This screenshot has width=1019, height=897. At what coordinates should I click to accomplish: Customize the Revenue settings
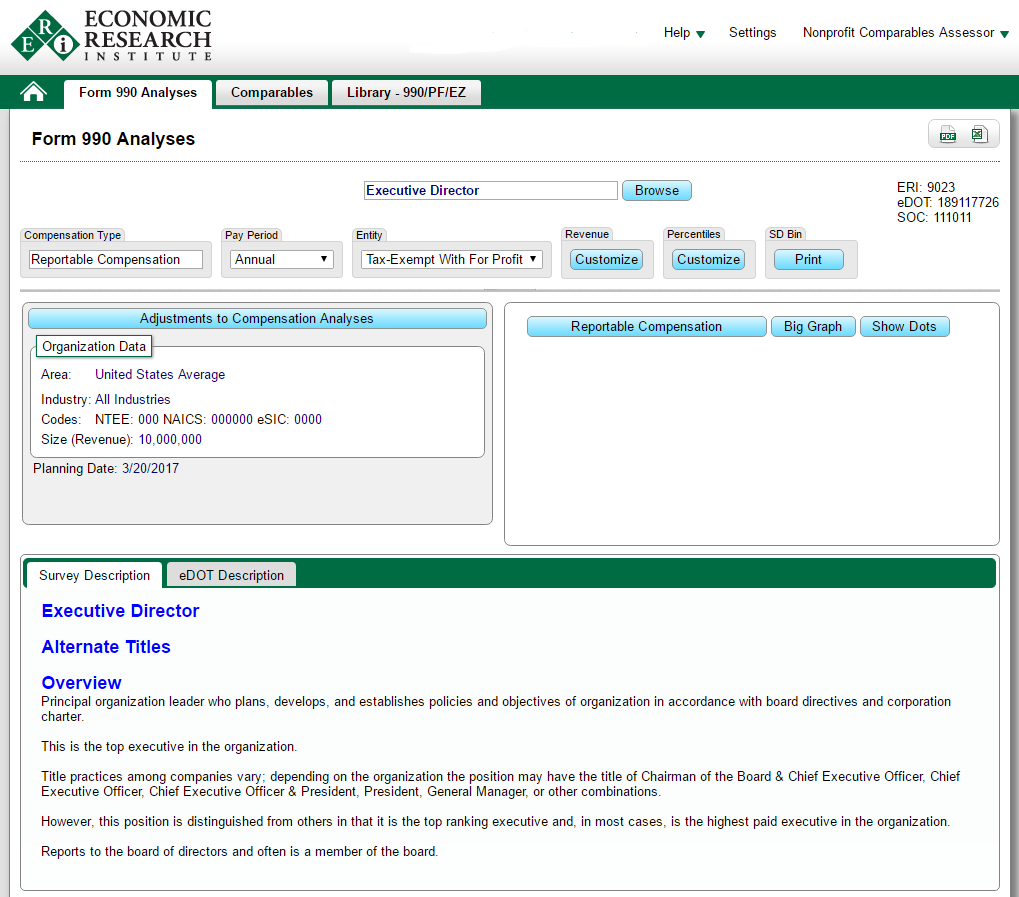(606, 259)
